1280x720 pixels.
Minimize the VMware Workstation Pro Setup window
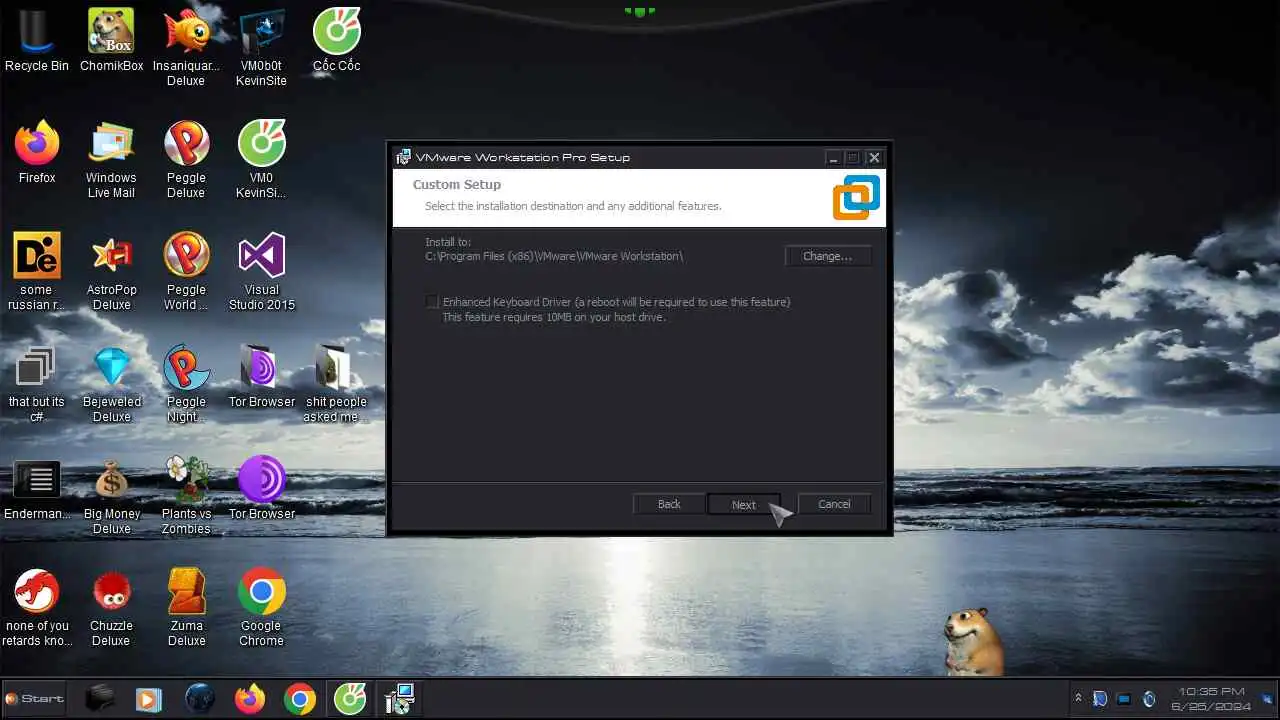click(833, 157)
